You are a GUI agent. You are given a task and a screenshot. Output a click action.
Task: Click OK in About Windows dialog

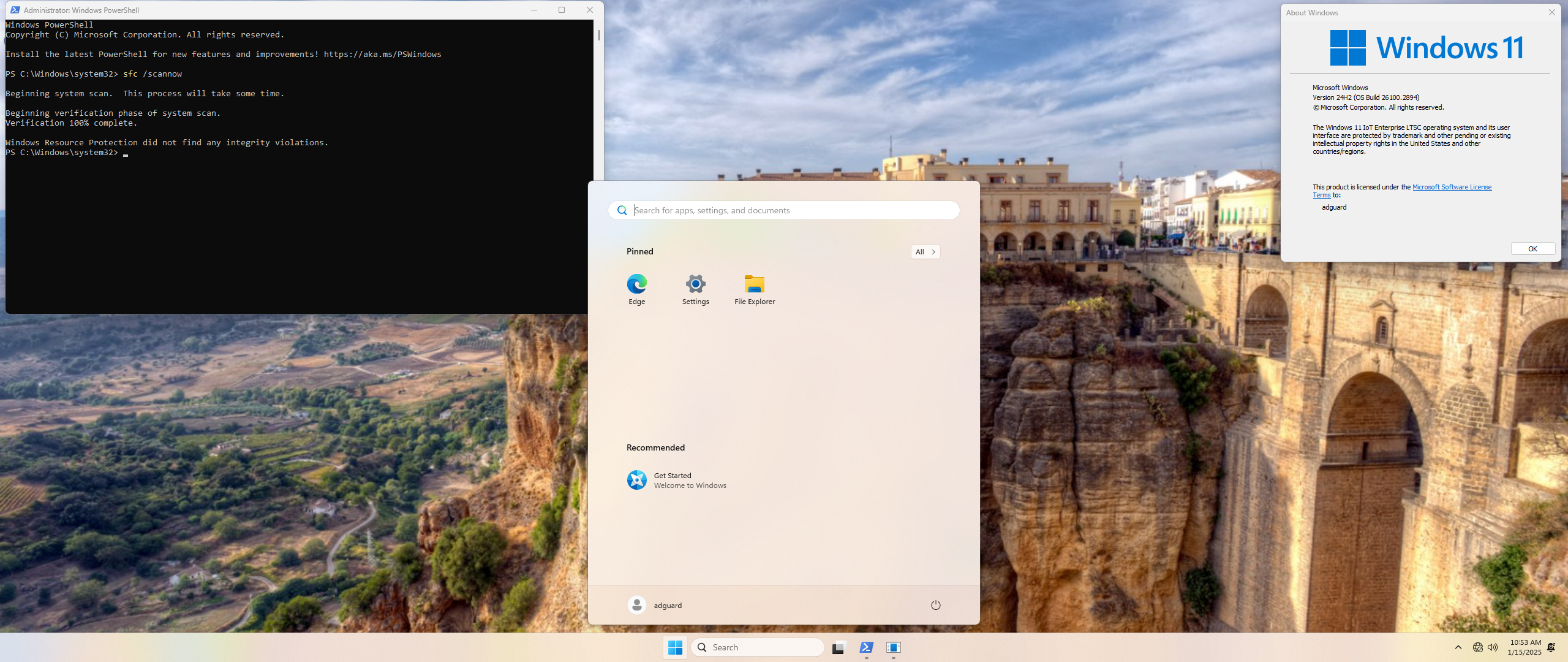[x=1532, y=249]
